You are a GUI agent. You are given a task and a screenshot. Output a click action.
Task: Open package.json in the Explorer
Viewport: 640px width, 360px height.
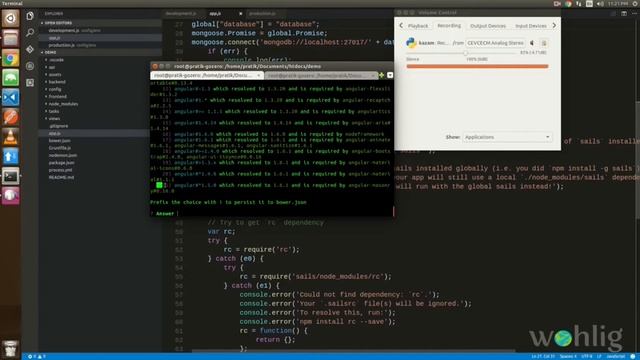pyautogui.click(x=61, y=163)
